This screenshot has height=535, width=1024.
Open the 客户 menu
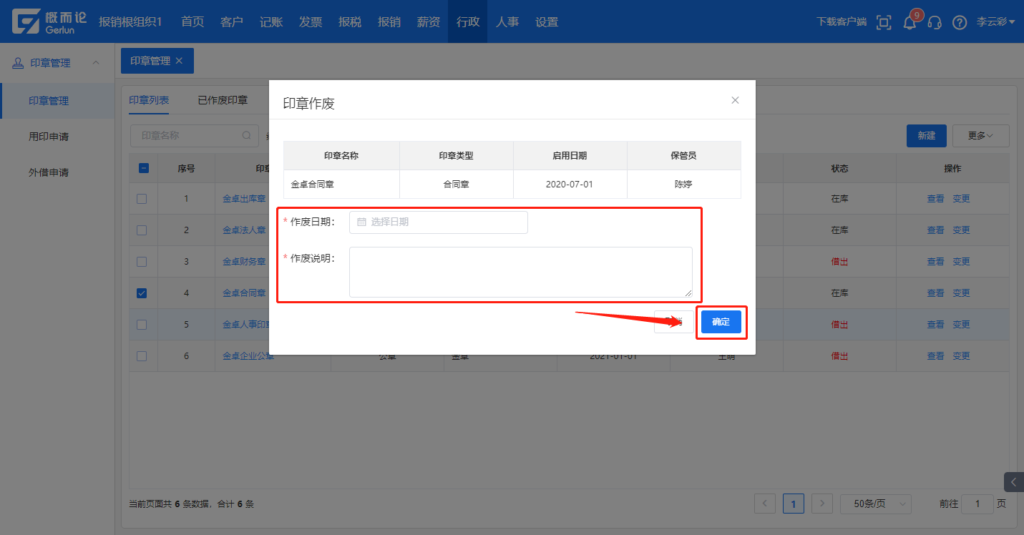click(231, 22)
